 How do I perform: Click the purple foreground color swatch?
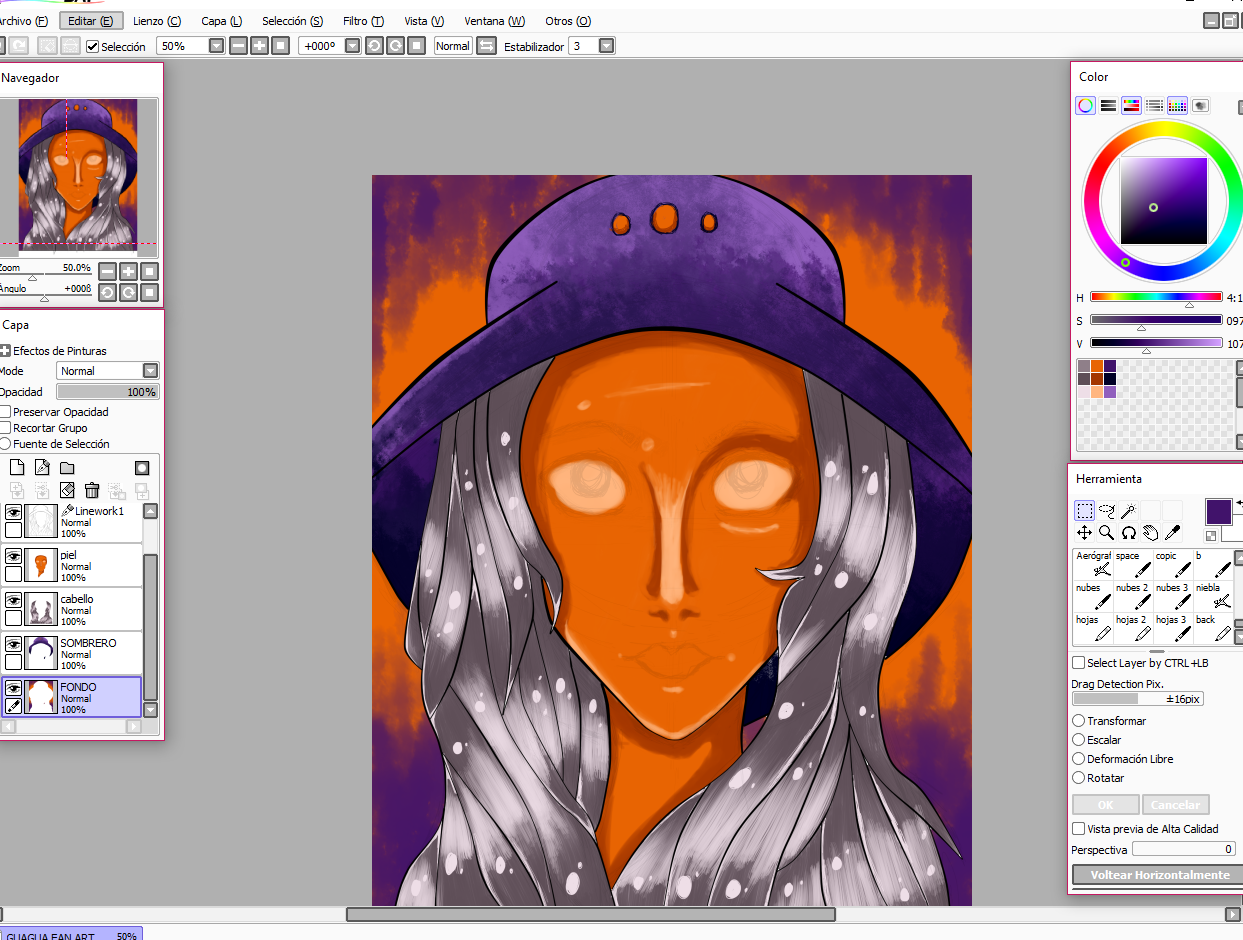click(1218, 512)
